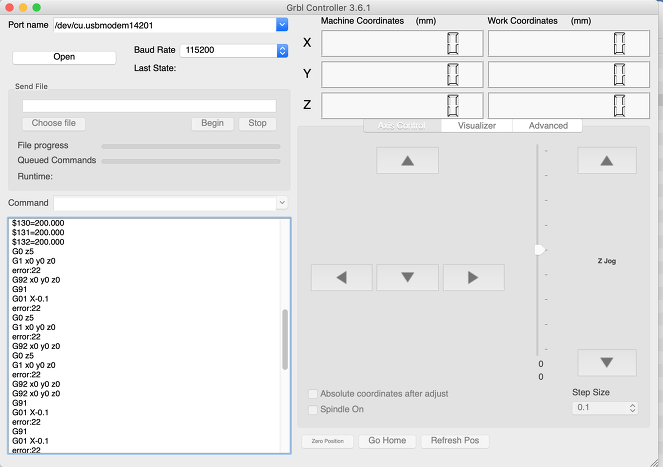Click the Work Coordinates Z display
The image size is (663, 467).
point(569,106)
